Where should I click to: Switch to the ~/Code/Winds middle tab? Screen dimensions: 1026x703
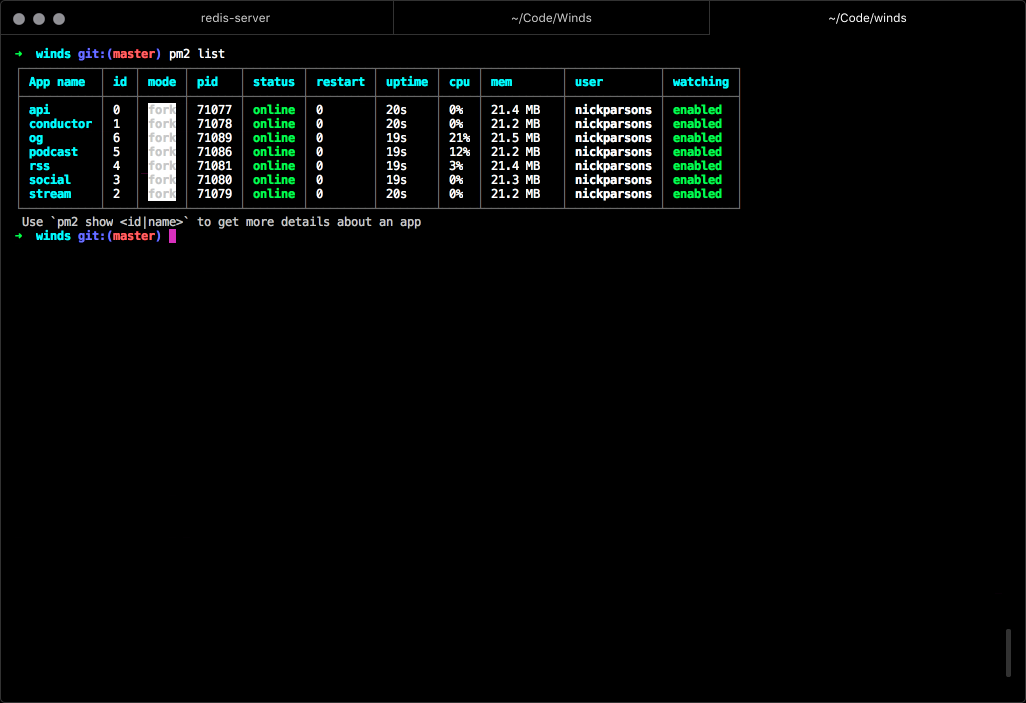551,18
